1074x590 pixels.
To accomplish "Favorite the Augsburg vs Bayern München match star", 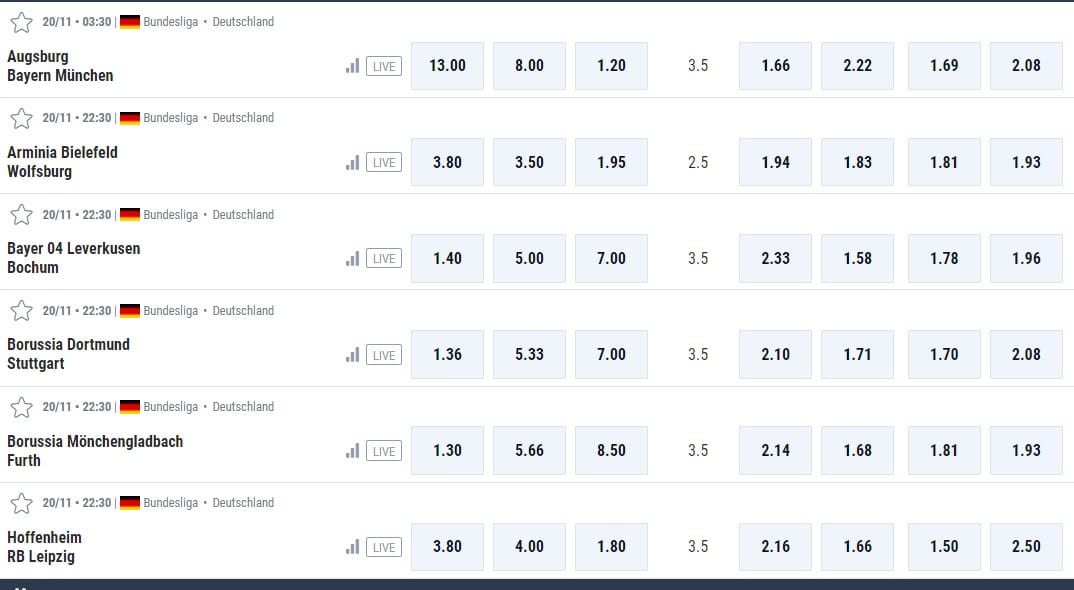I will [21, 22].
